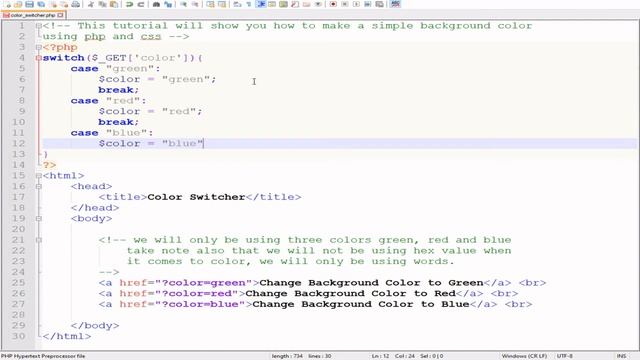This screenshot has width=640, height=360.
Task: Collapse the switch fold marker on line 4
Action: tap(38, 58)
